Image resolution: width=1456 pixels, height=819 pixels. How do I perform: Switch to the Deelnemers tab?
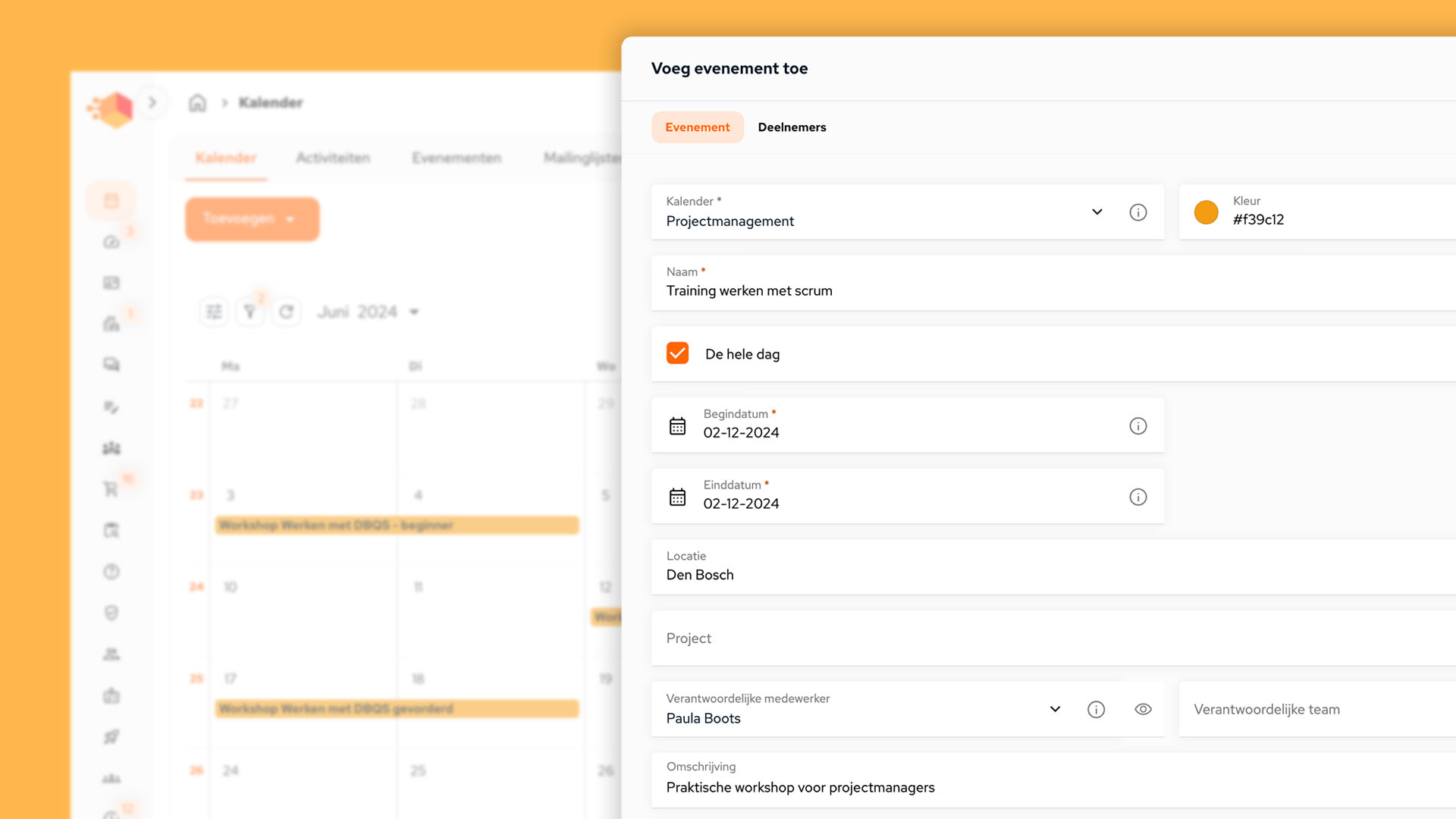792,127
